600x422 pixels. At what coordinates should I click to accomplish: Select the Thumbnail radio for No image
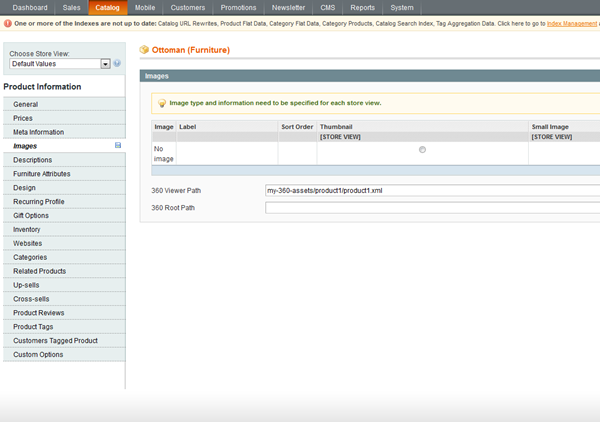coord(422,150)
